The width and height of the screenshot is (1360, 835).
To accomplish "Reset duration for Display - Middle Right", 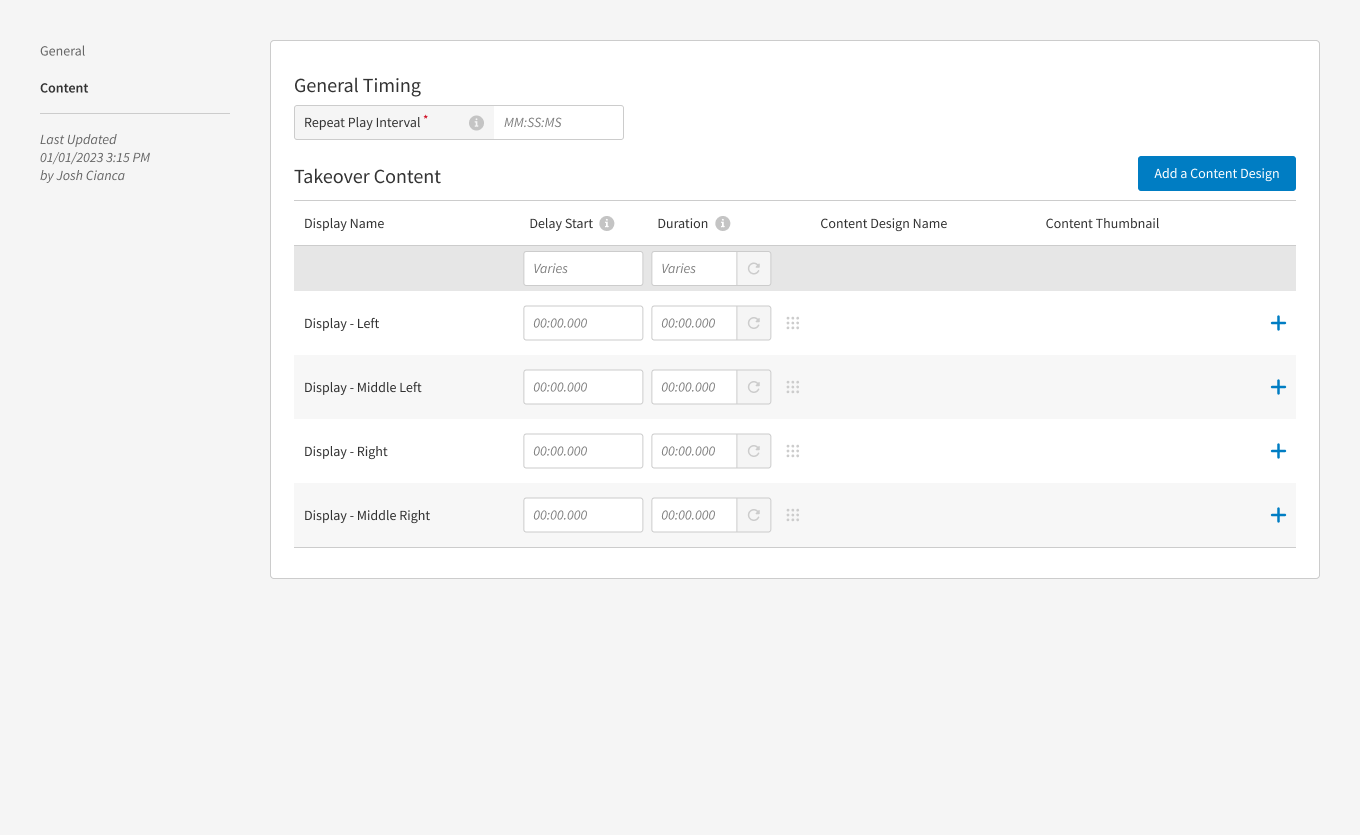I will pyautogui.click(x=754, y=515).
